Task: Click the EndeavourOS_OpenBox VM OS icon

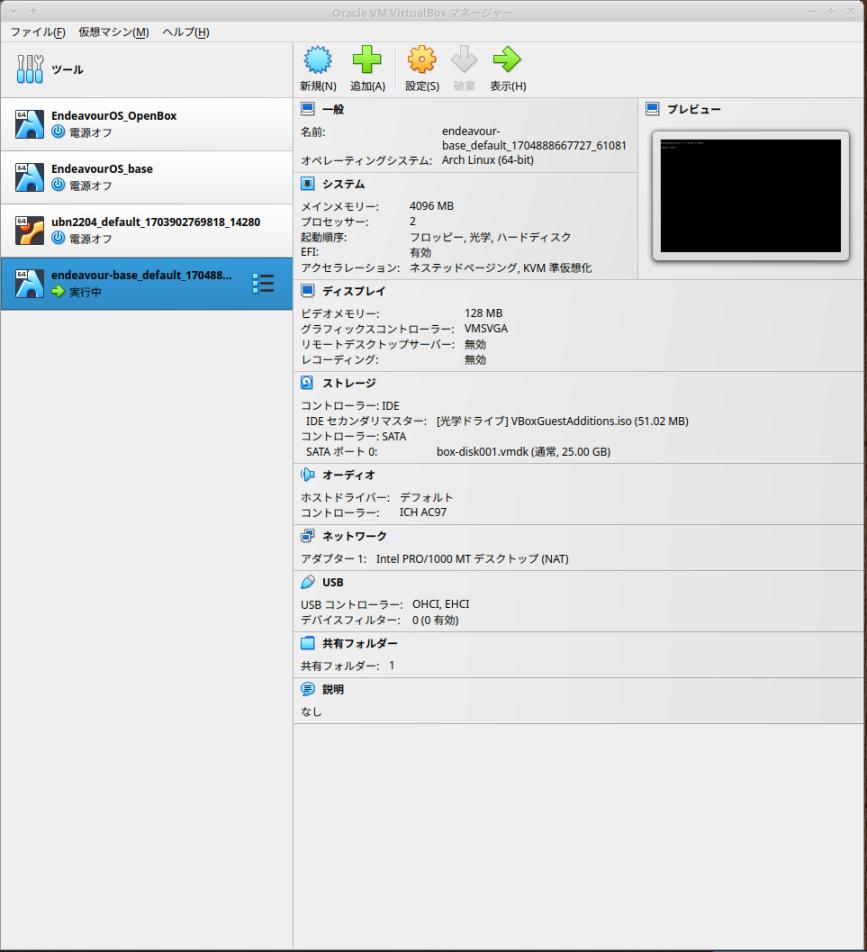Action: (x=29, y=124)
